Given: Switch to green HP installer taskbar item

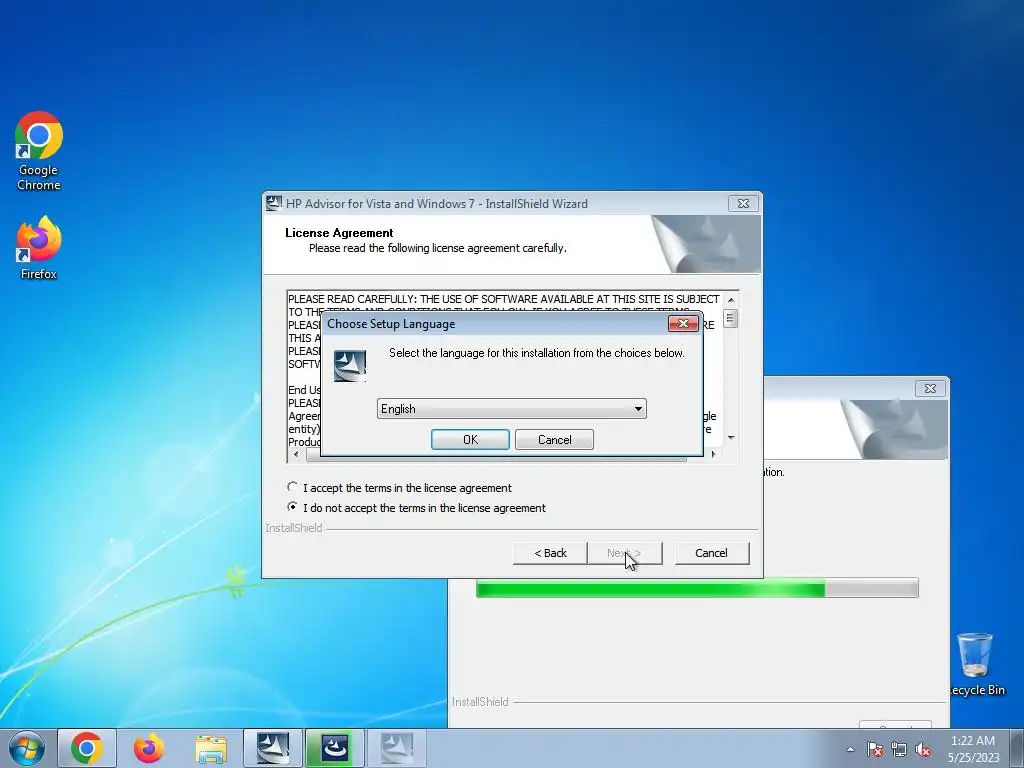Looking at the screenshot, I should tap(334, 748).
